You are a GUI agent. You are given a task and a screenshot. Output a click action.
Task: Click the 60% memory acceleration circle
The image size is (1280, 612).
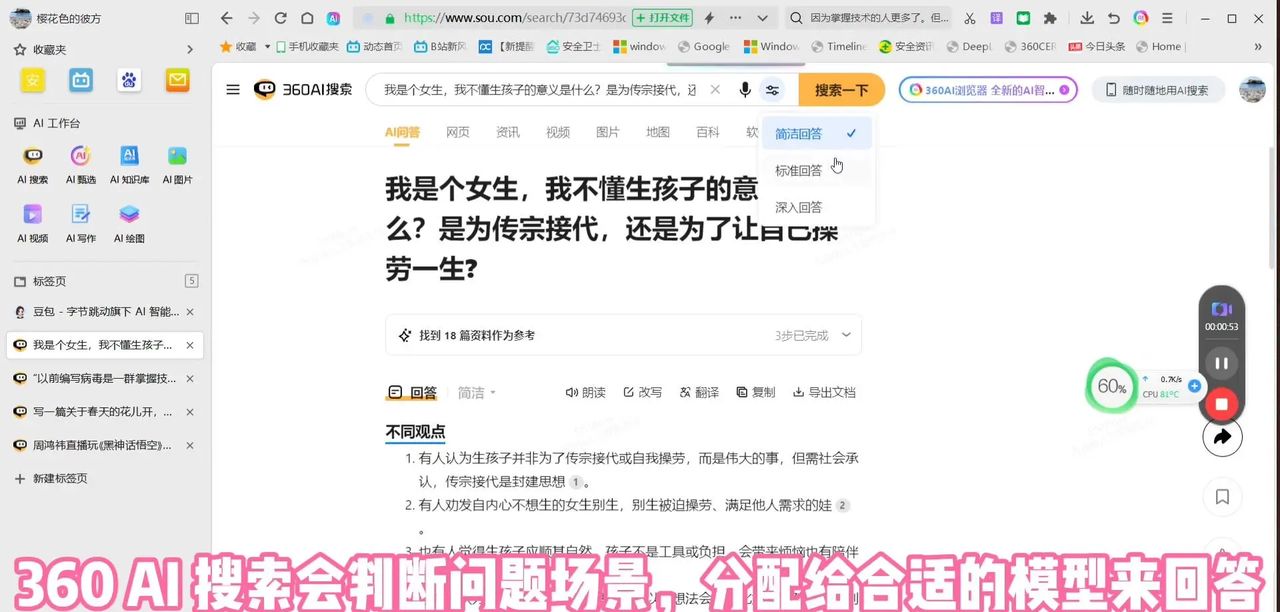(1111, 385)
